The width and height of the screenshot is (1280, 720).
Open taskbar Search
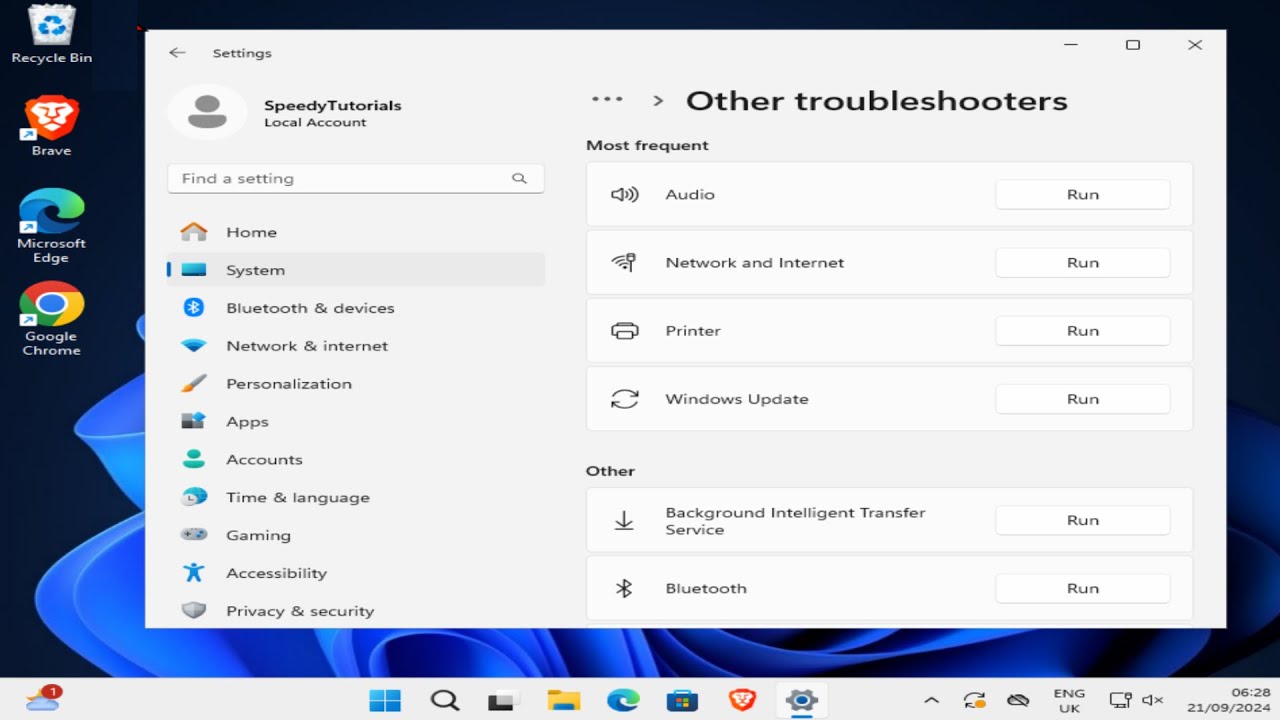445,700
